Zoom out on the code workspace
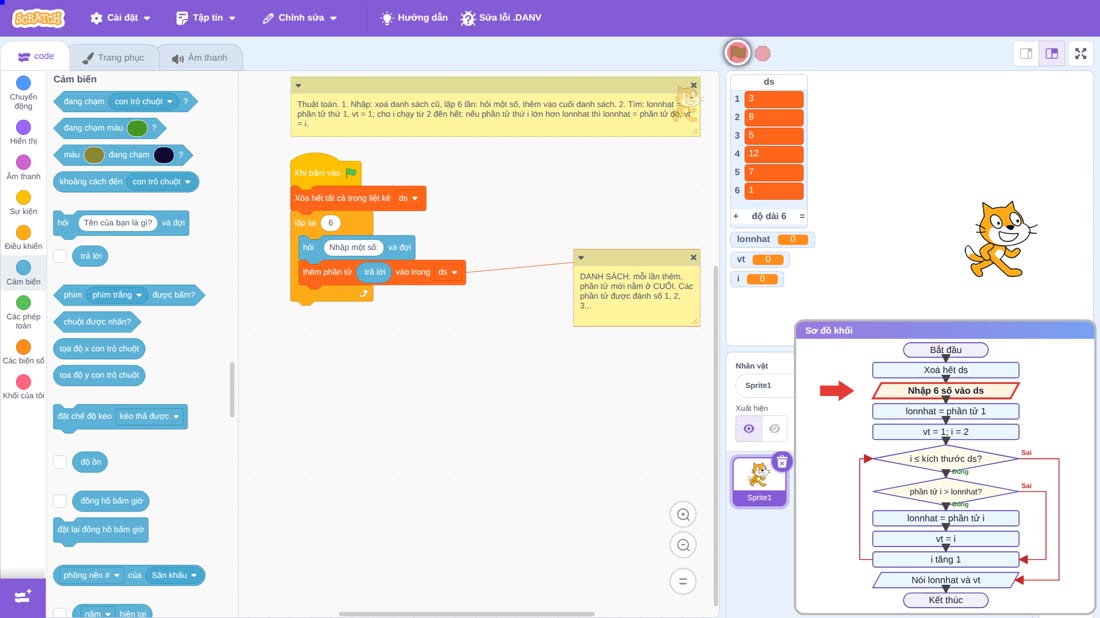The height and width of the screenshot is (618, 1100). tap(683, 545)
